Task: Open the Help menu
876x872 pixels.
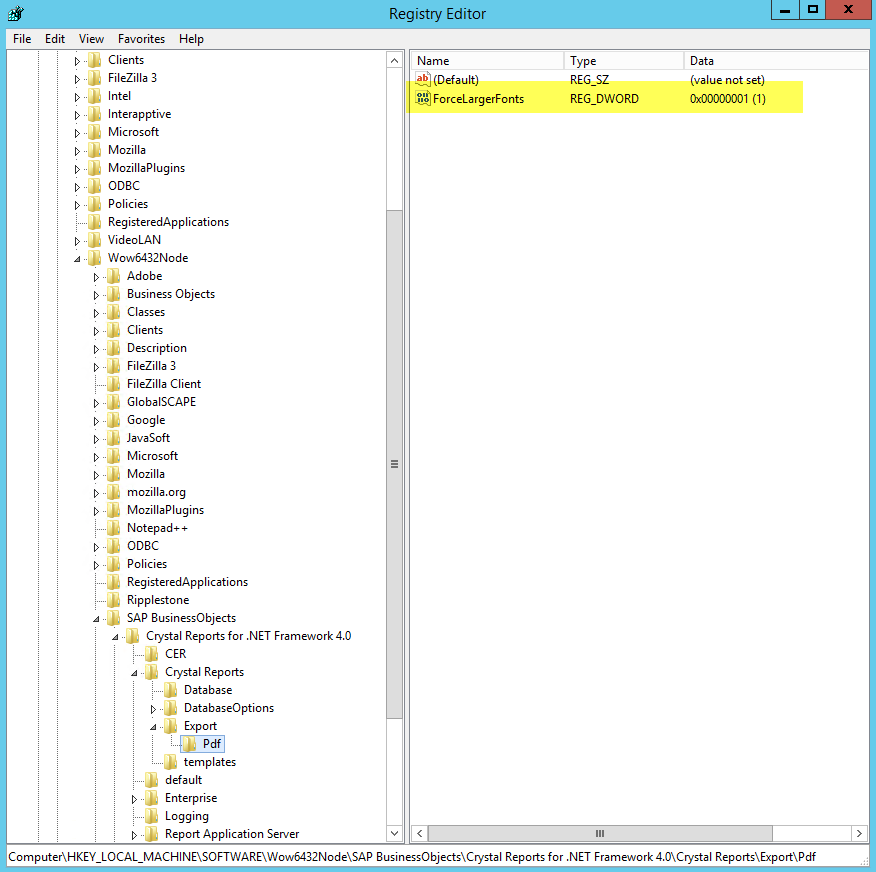Action: (191, 39)
